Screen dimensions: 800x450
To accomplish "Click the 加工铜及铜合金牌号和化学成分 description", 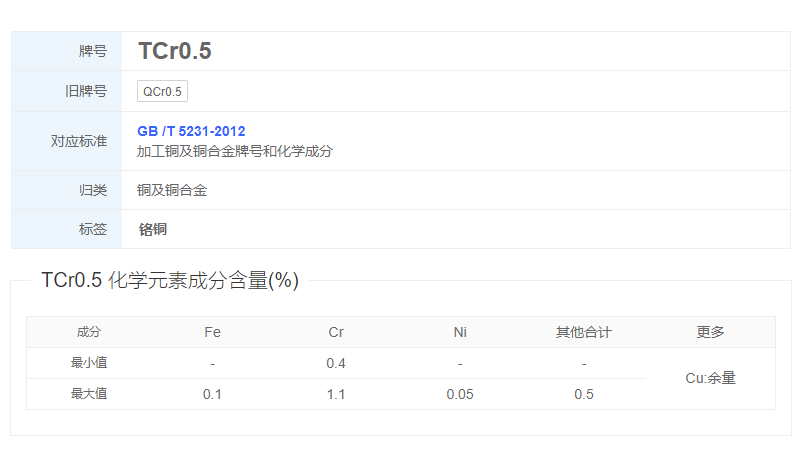I will (x=235, y=151).
